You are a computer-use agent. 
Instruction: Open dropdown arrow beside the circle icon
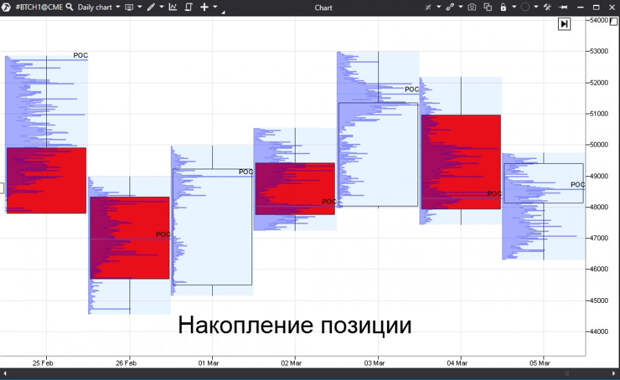click(536, 7)
